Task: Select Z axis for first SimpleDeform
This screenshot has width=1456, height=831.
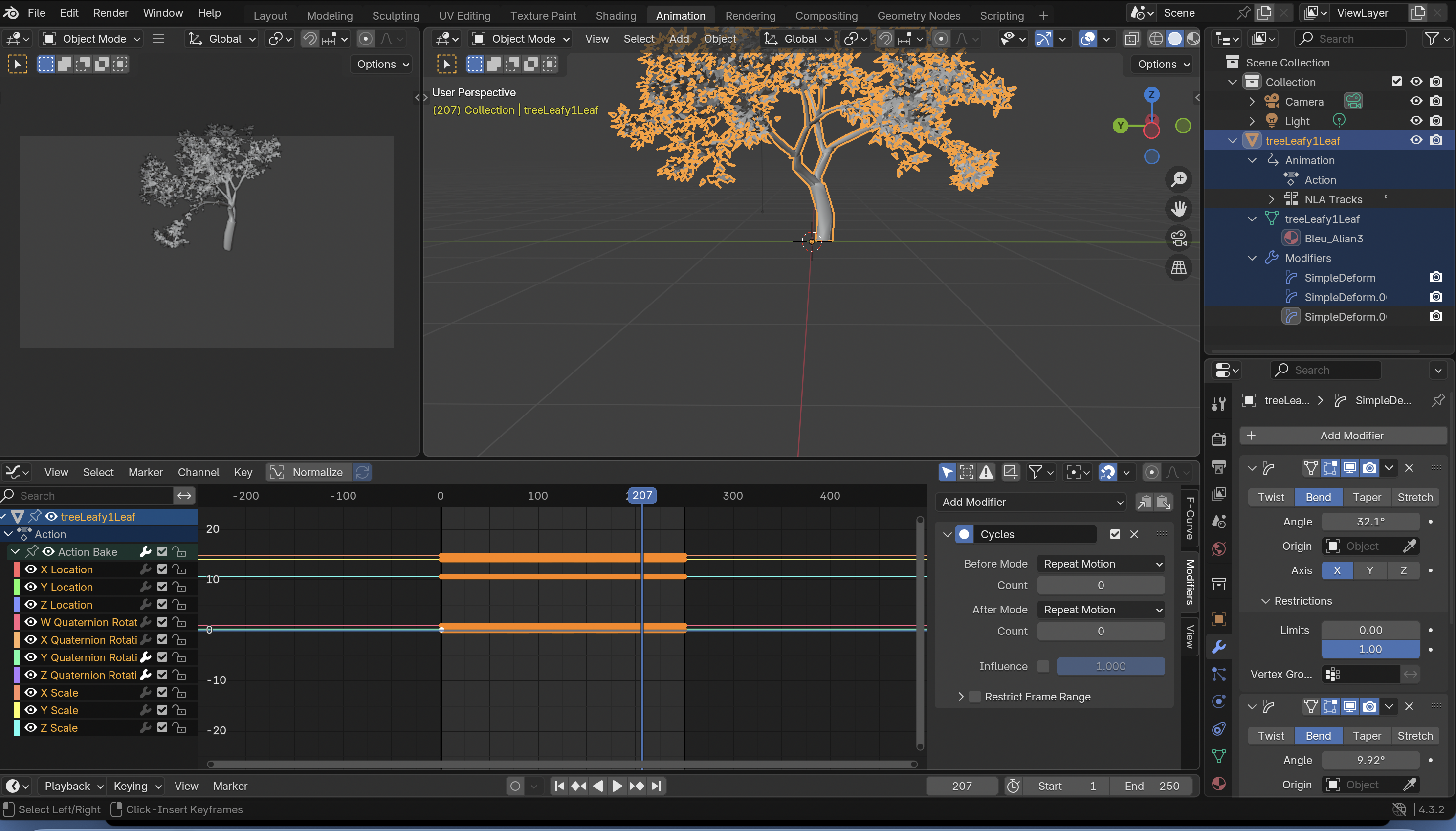Action: coord(1403,570)
